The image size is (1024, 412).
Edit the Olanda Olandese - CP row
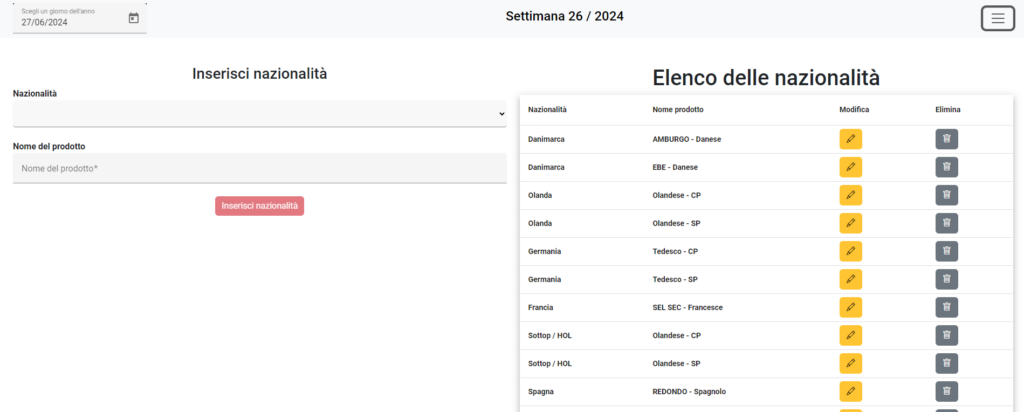pos(850,195)
